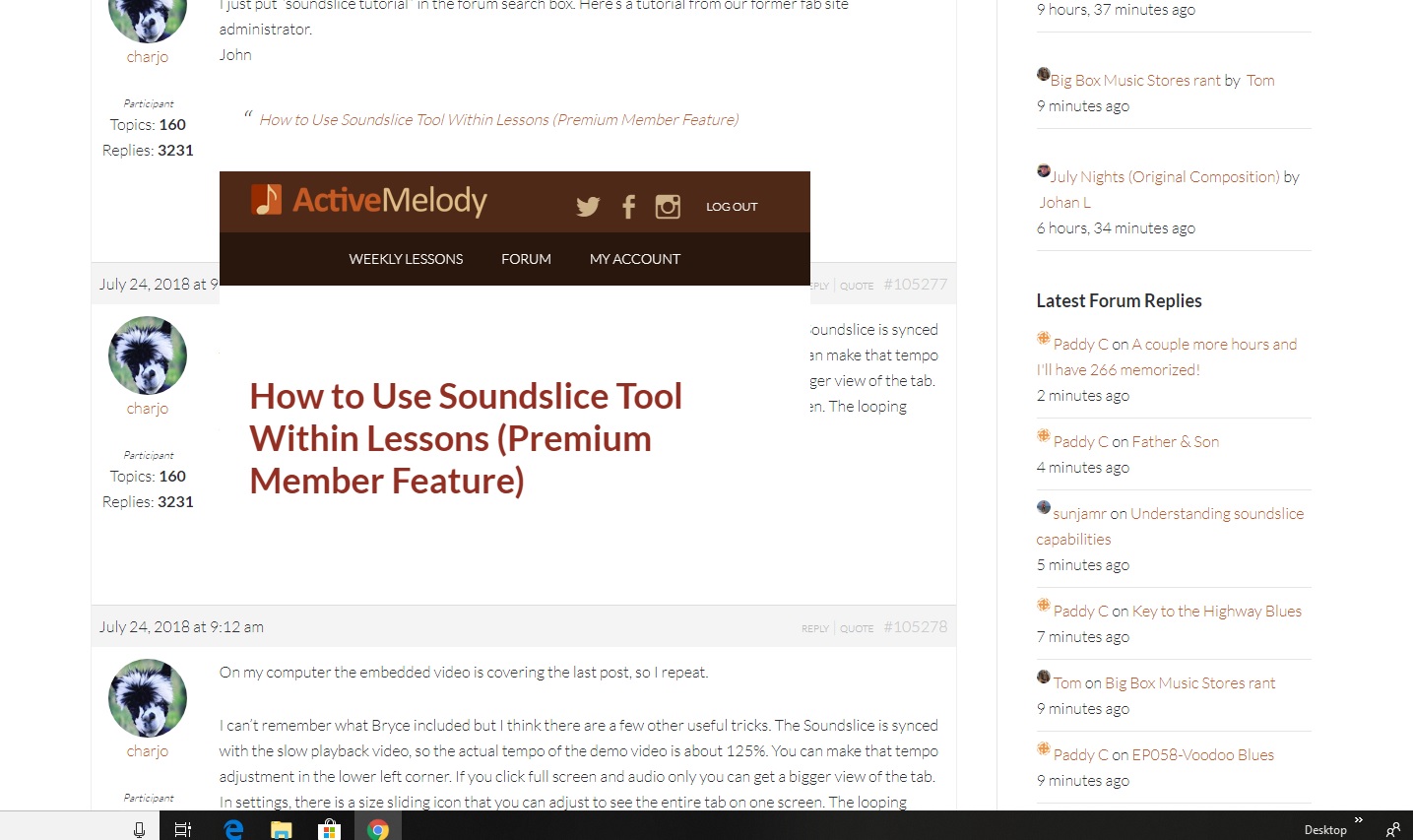
Task: Open the quoted 'How to Use Soundslice Tool' link
Action: coord(498,120)
